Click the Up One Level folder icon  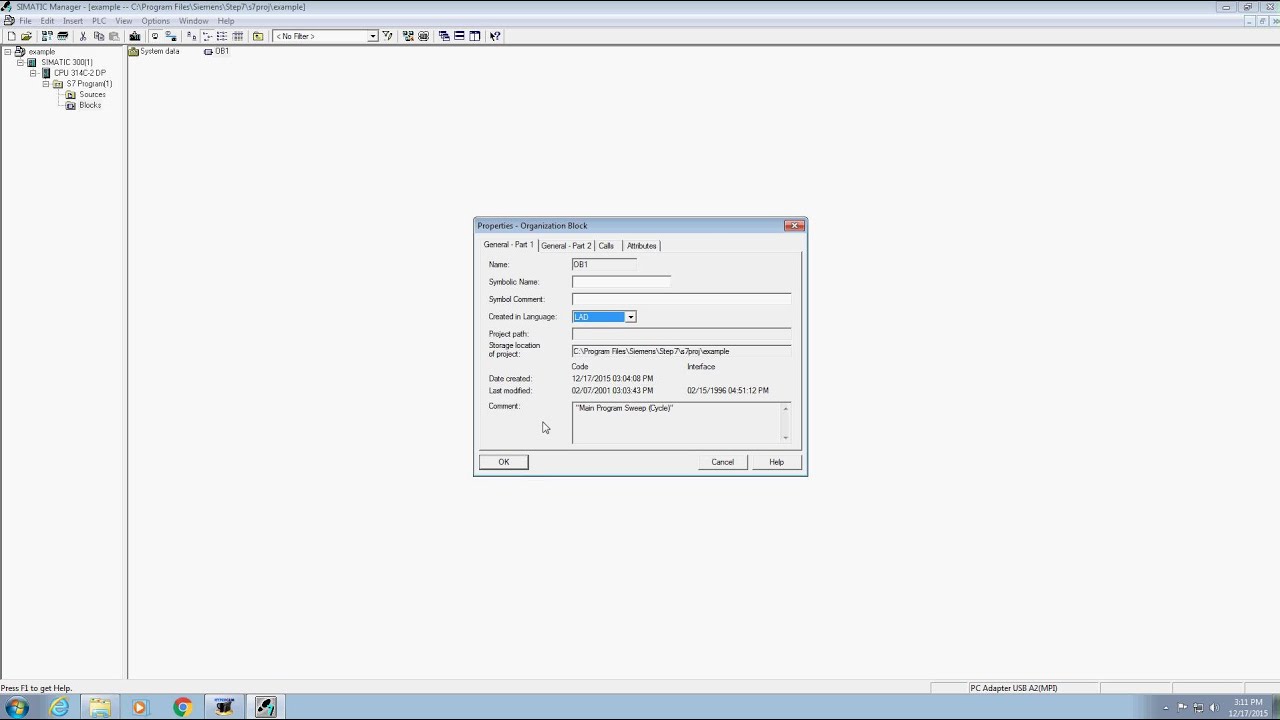tap(258, 36)
